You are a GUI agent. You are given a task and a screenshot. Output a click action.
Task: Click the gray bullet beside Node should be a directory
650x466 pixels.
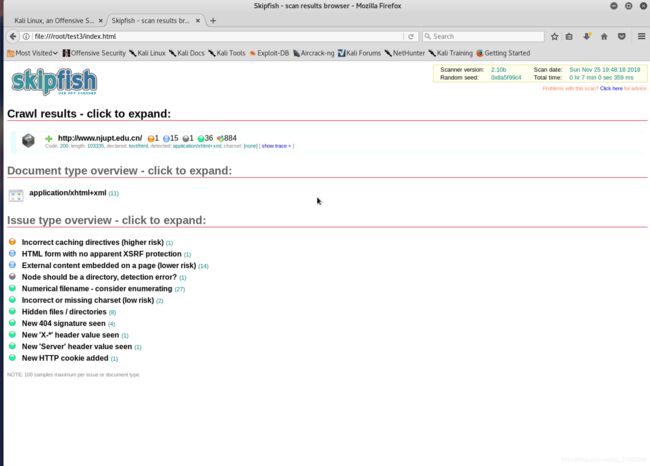click(12, 277)
